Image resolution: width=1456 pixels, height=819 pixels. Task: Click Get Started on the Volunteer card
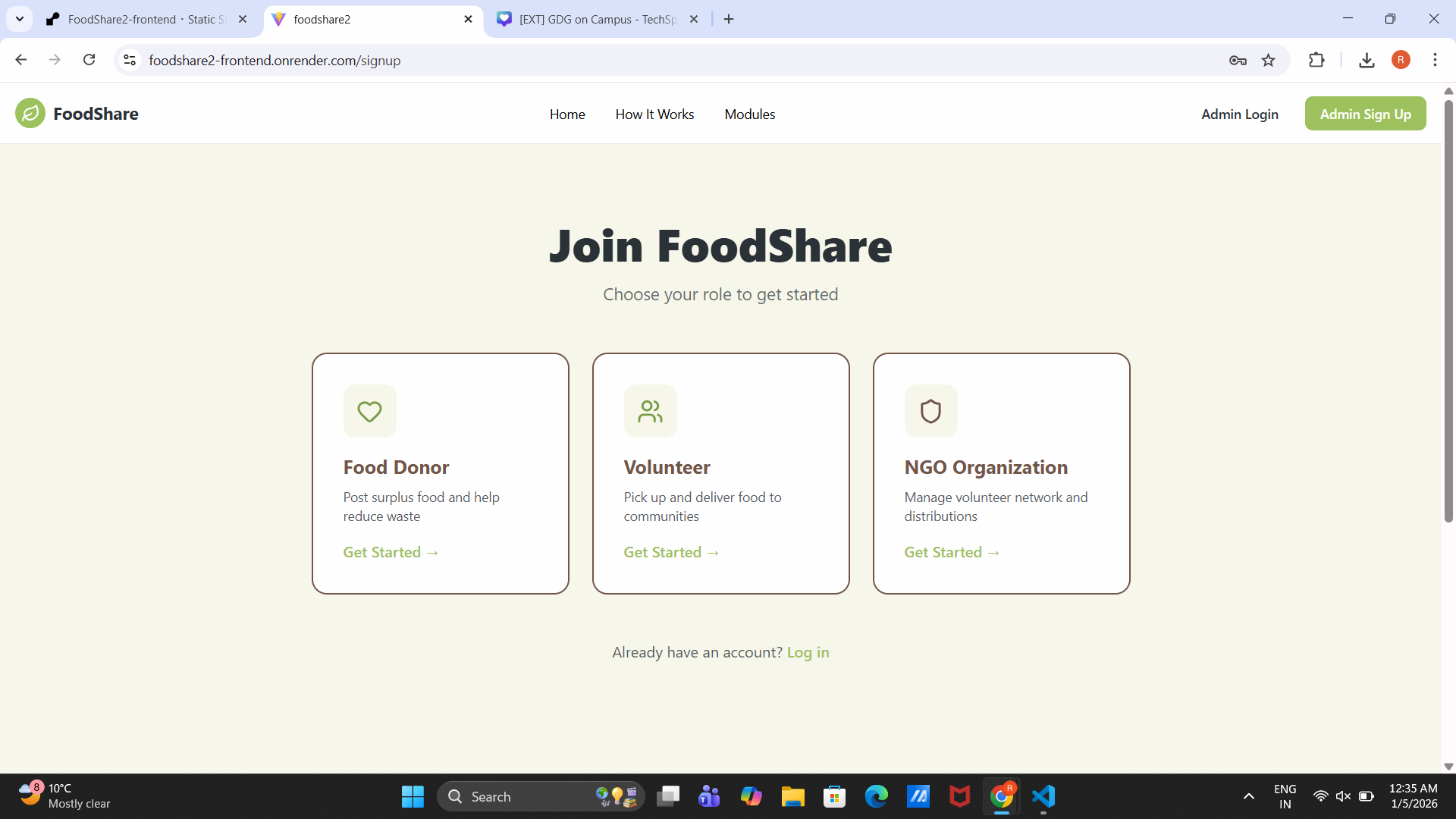[x=670, y=552]
